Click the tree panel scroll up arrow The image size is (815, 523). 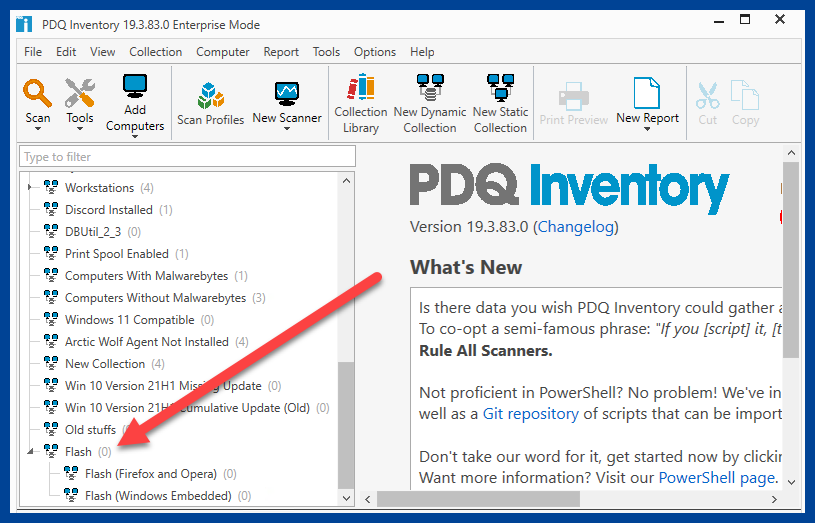(346, 181)
